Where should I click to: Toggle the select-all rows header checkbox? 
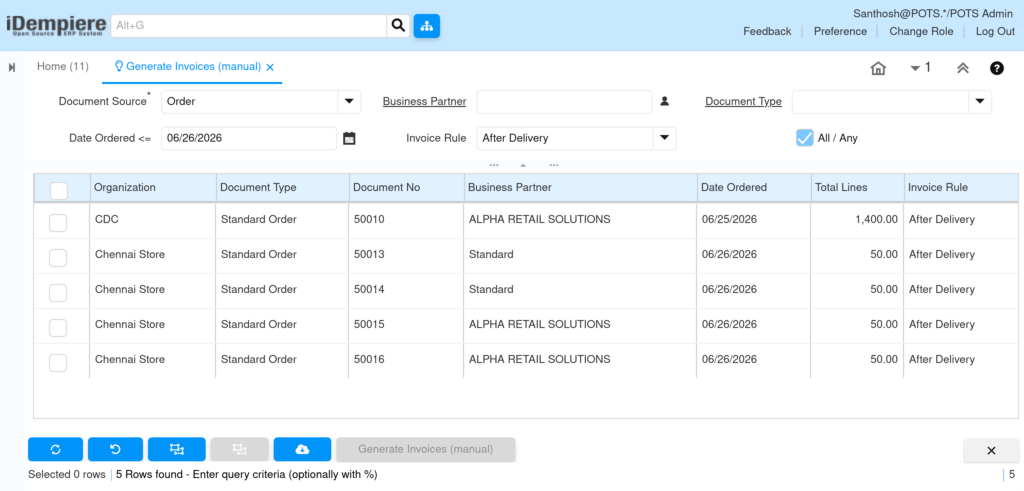click(x=59, y=190)
